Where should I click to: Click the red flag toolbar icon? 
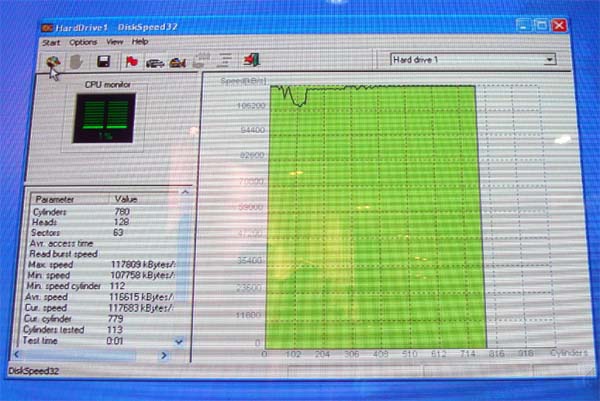click(131, 61)
